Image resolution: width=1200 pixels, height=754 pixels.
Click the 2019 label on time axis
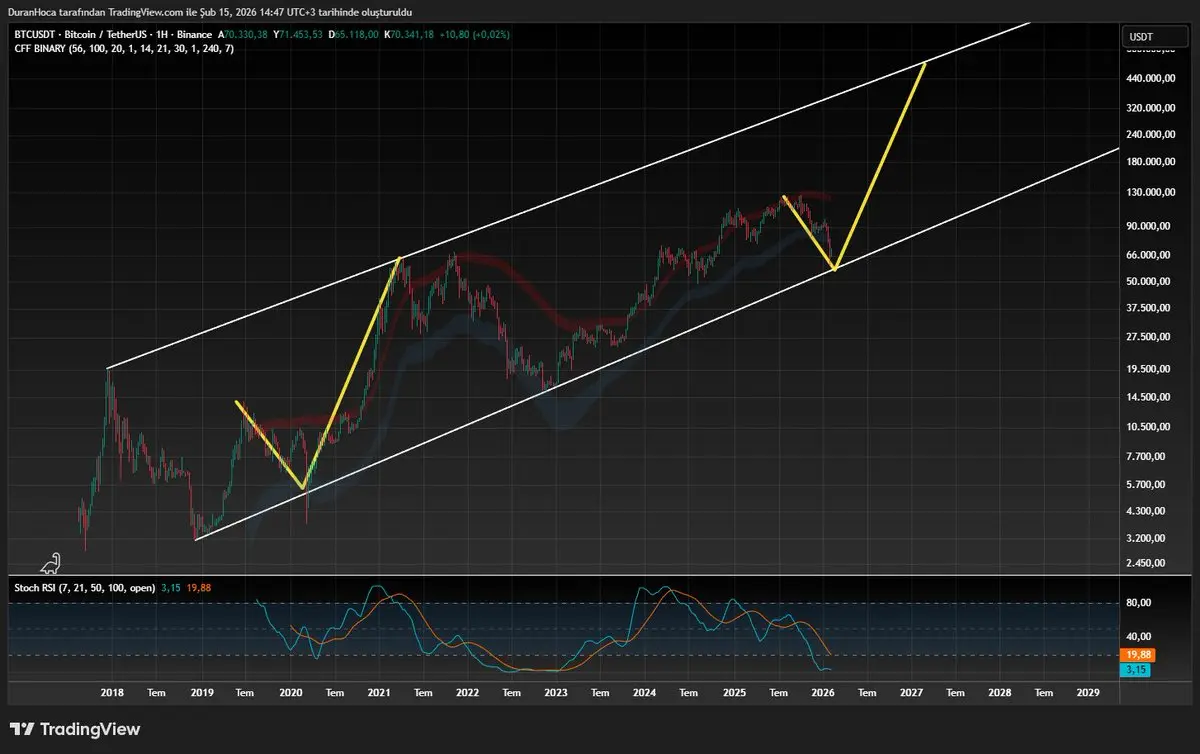[202, 692]
